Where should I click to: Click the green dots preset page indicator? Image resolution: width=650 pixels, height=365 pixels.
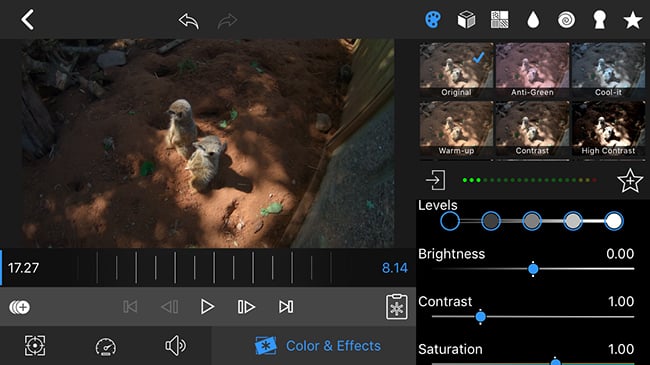[x=529, y=180]
